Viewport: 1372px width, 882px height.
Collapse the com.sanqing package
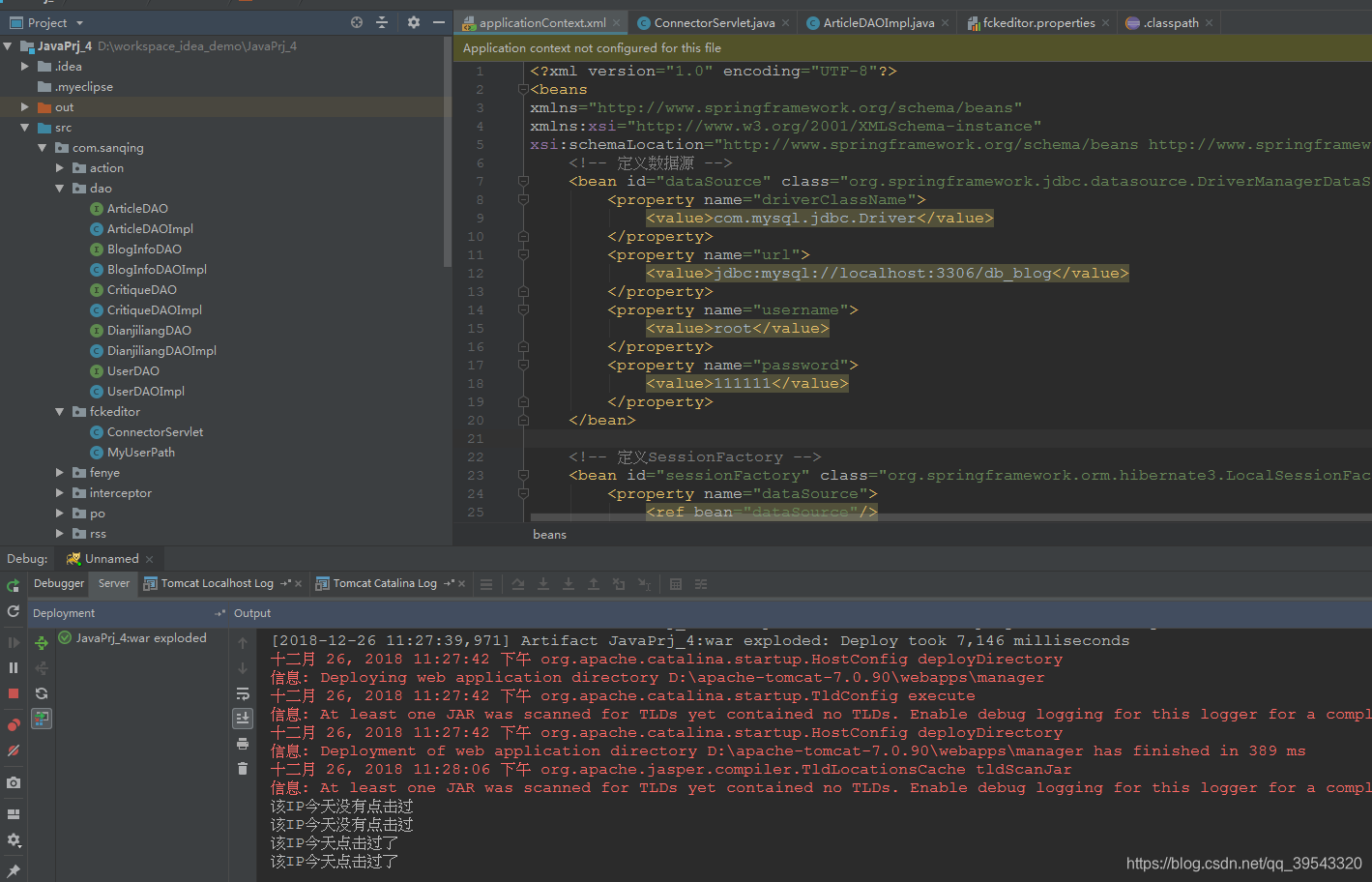(x=43, y=148)
